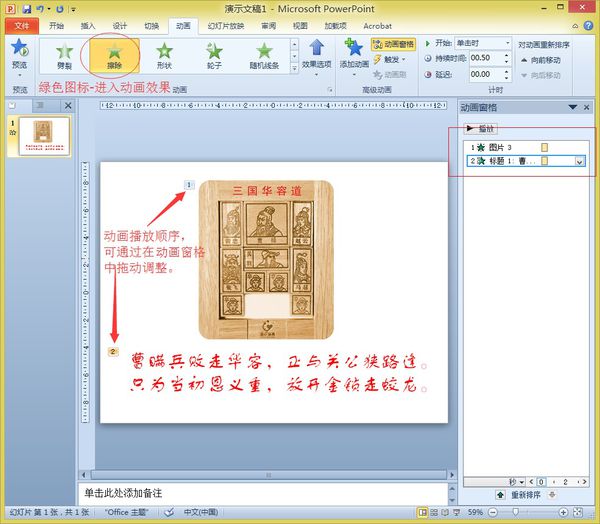The image size is (600, 524).
Task: Increase the 延迟 delay spinner
Action: (507, 71)
